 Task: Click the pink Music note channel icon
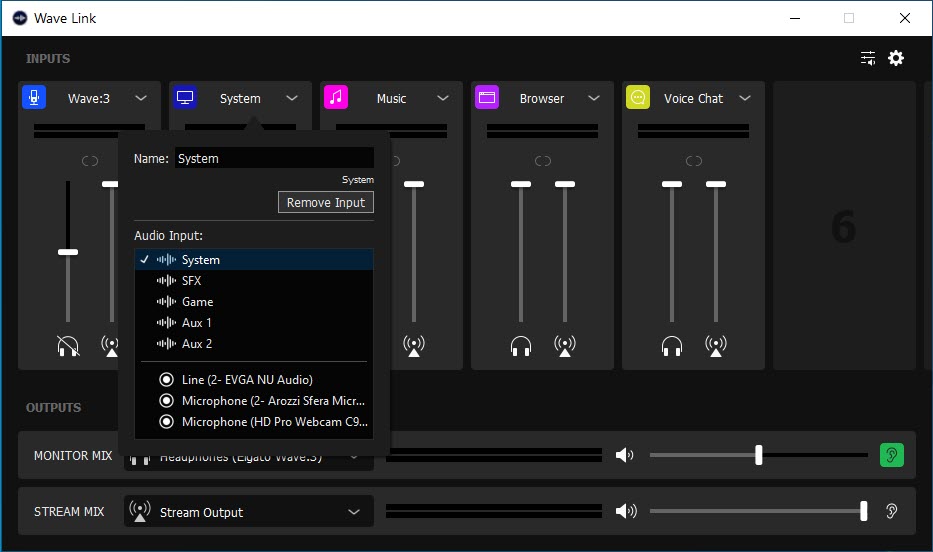(x=336, y=97)
